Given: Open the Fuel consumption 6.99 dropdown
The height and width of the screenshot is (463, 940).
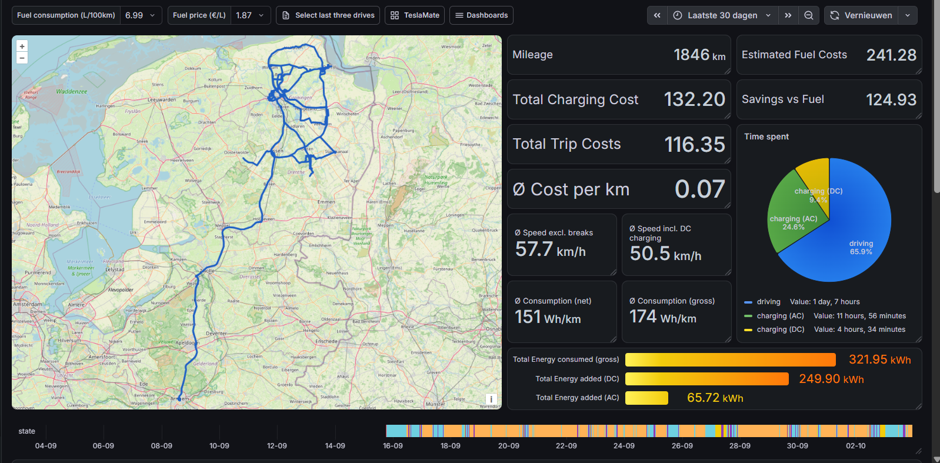Looking at the screenshot, I should [141, 16].
